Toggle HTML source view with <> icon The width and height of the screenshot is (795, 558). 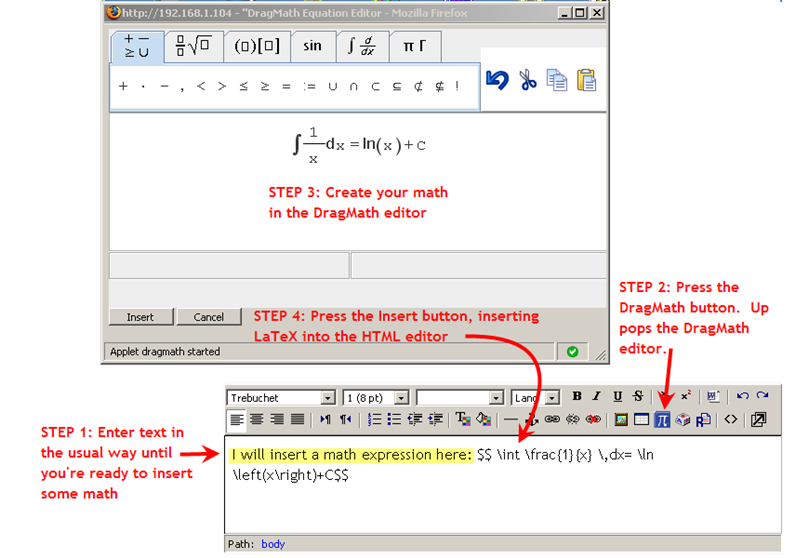coord(731,420)
